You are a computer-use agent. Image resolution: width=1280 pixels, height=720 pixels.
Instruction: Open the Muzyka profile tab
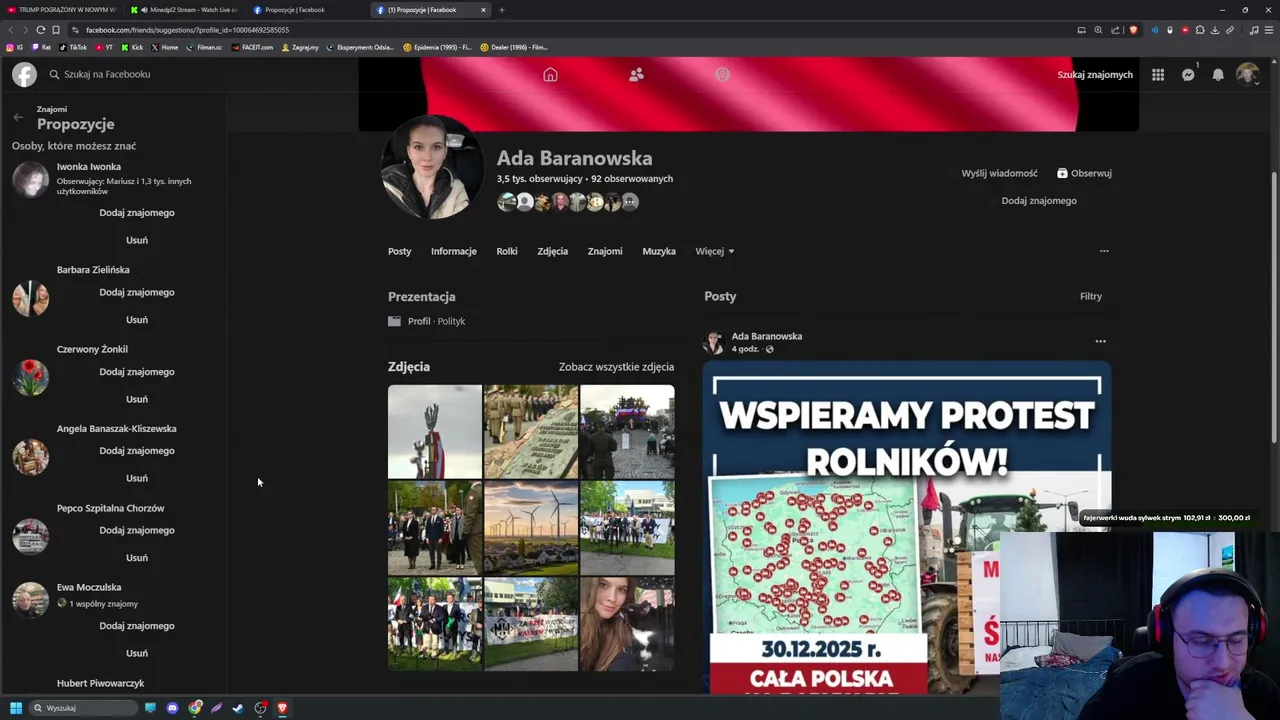coord(659,251)
